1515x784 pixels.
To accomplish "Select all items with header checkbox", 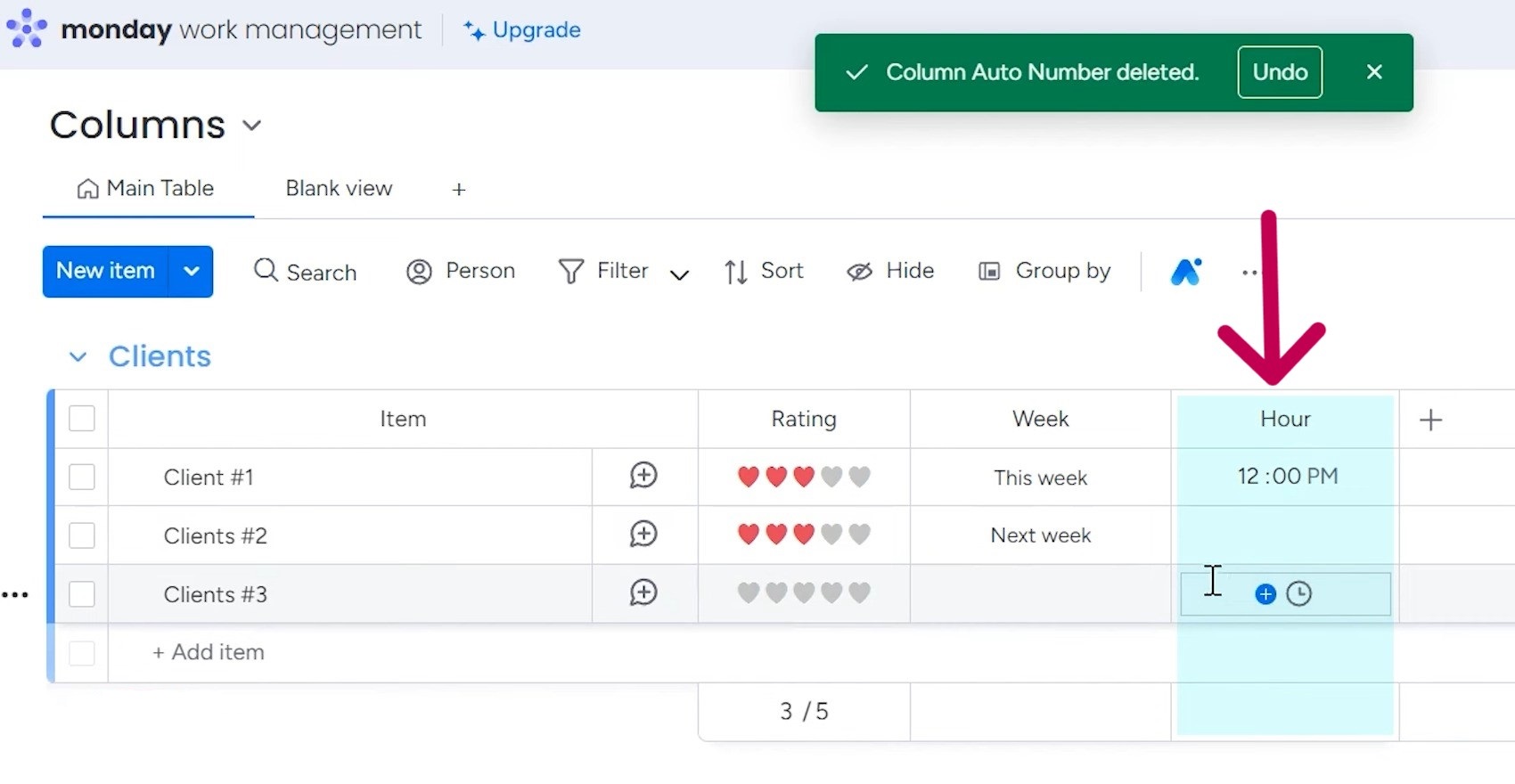I will tap(82, 419).
